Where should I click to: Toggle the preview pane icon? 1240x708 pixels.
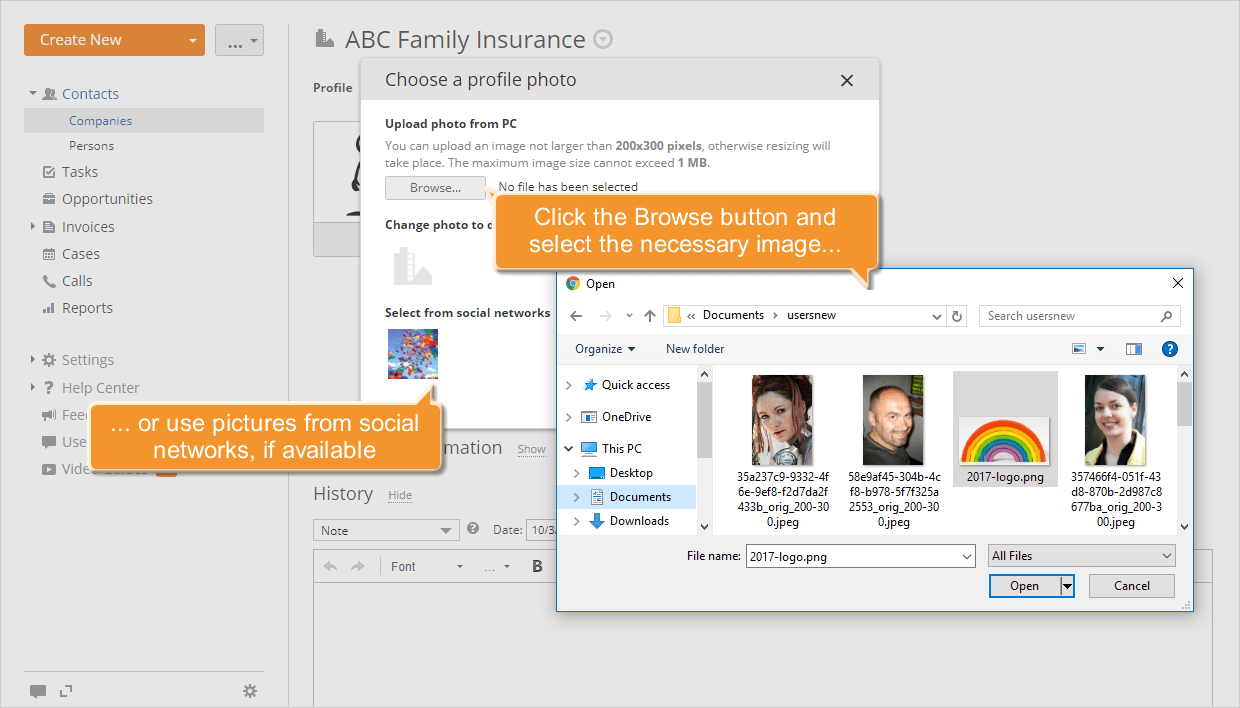1133,349
